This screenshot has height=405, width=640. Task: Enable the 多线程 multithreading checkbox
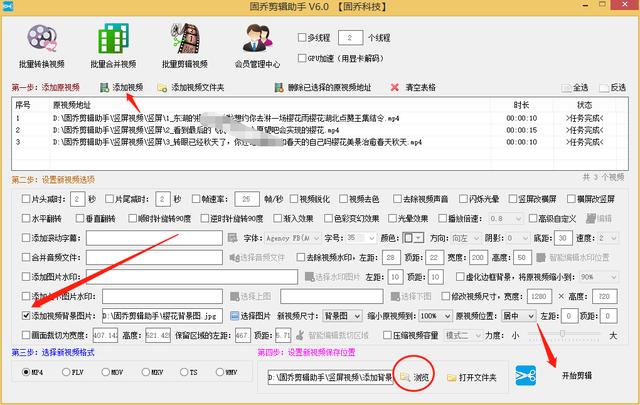pos(301,38)
